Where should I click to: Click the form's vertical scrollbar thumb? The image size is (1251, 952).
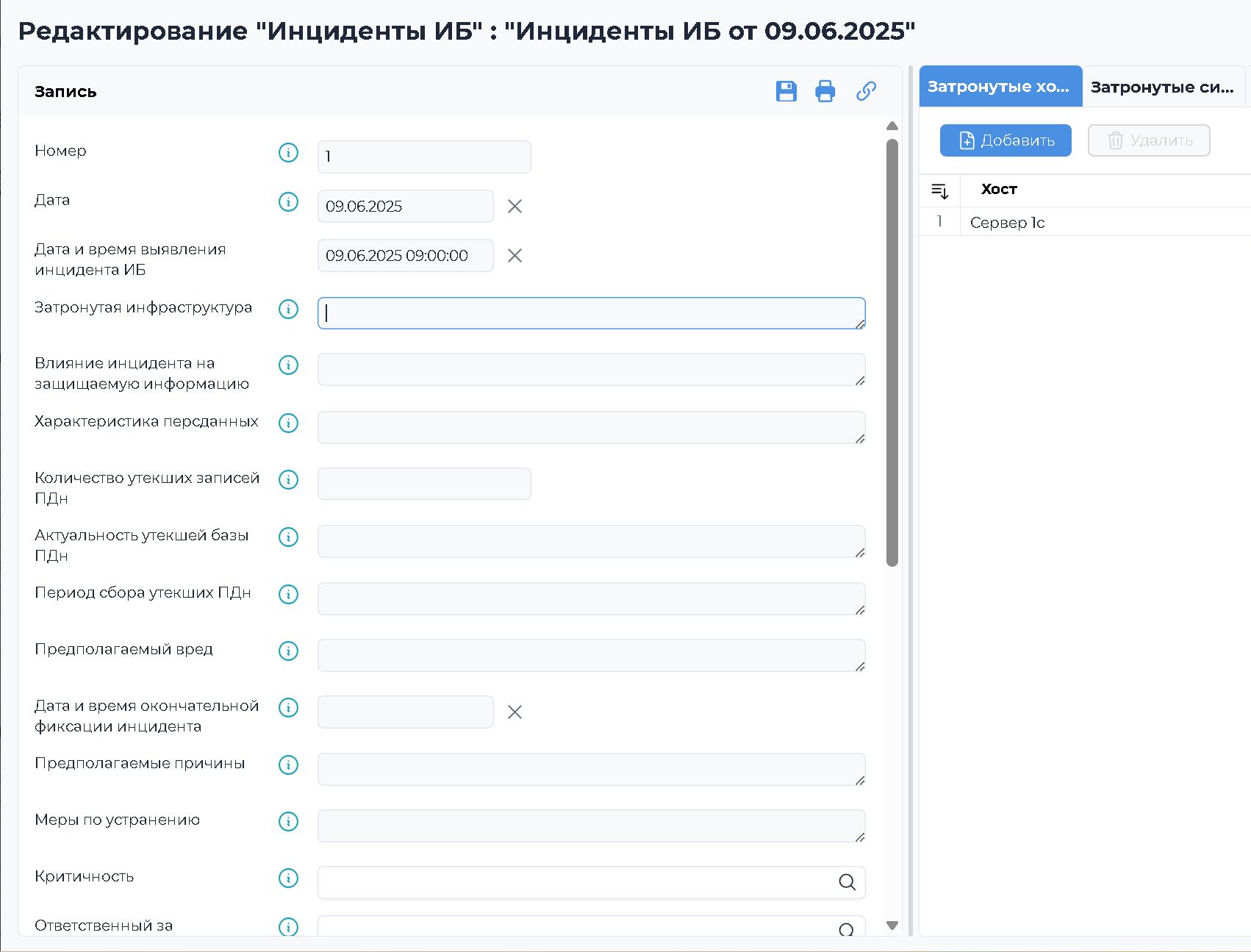coord(892,353)
